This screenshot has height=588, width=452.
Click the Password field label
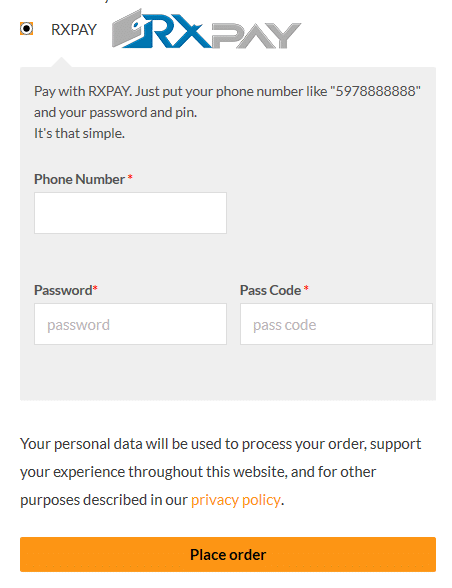click(63, 290)
